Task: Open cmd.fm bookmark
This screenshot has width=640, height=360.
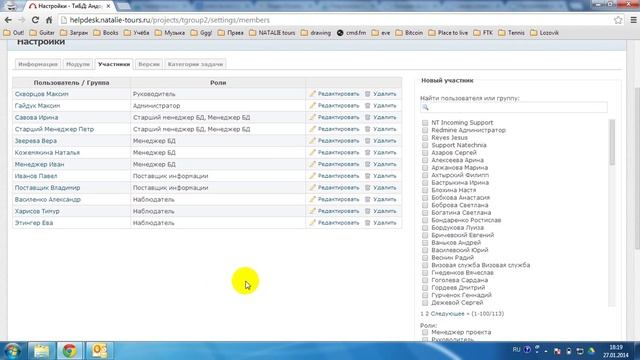Action: click(x=351, y=33)
